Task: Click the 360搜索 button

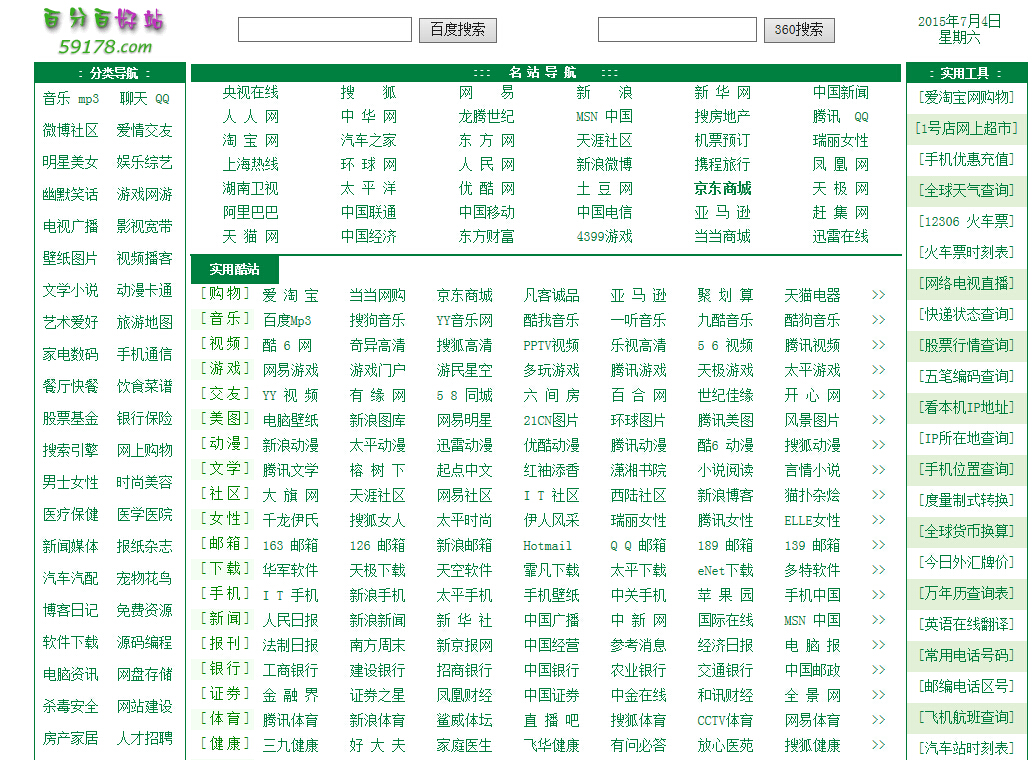Action: (x=799, y=30)
